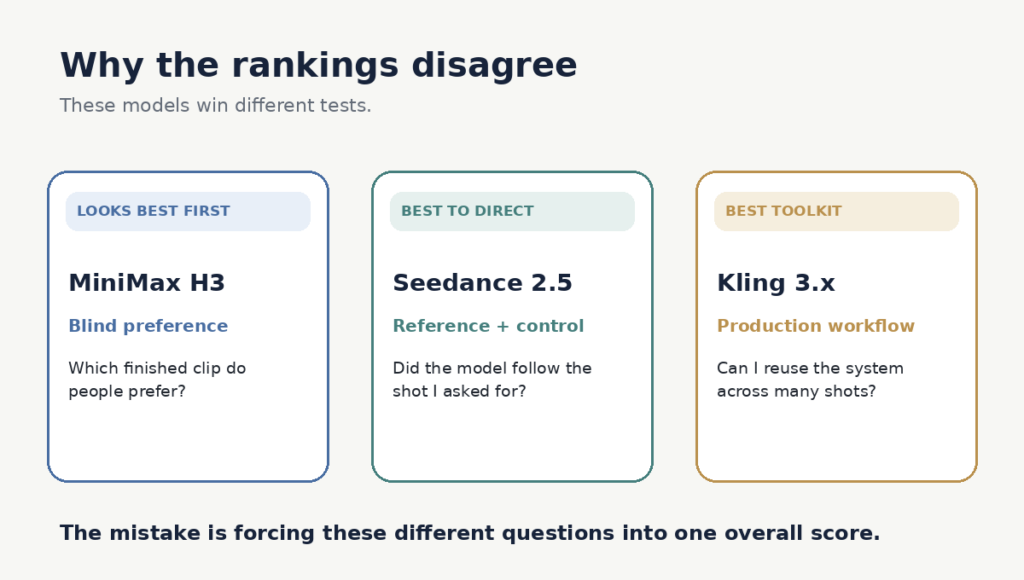Click the 'Production workflow' gold label
Image resolution: width=1024 pixels, height=580 pixels.
[816, 326]
